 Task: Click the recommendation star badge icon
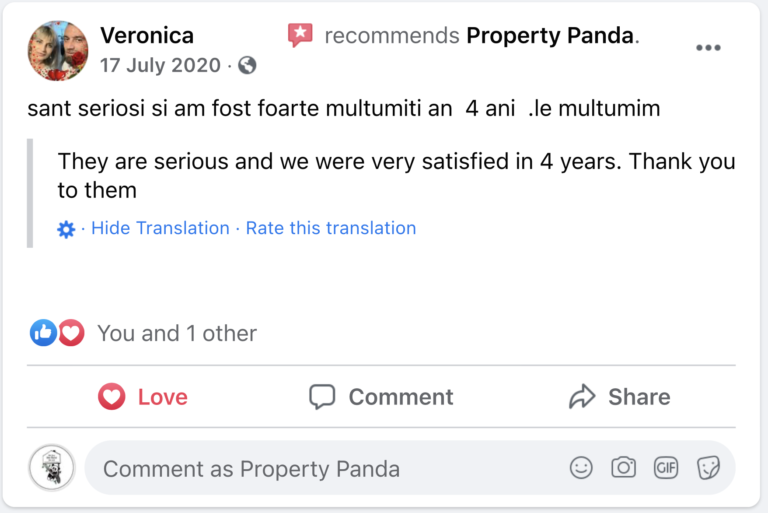[300, 36]
